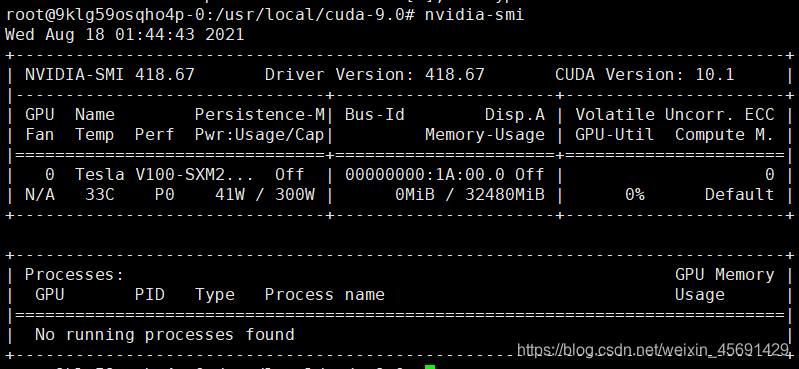Click the Process name column header

[325, 295]
